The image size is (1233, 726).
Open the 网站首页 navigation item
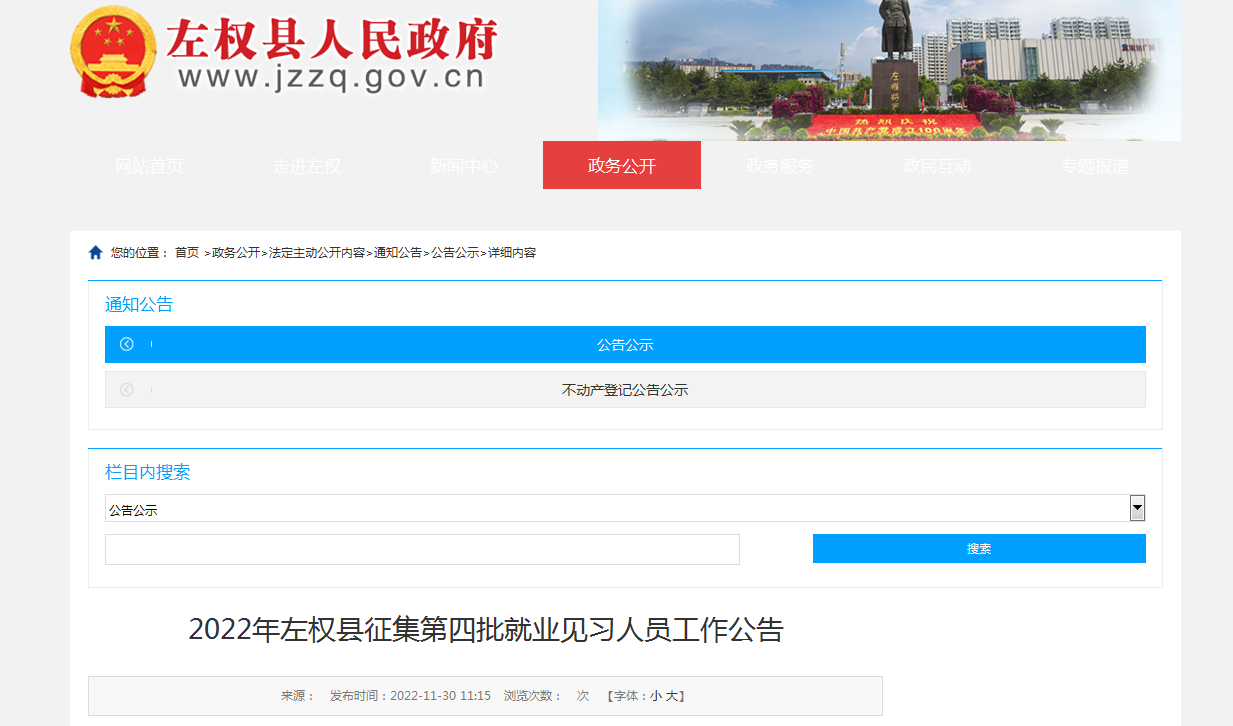click(x=149, y=166)
